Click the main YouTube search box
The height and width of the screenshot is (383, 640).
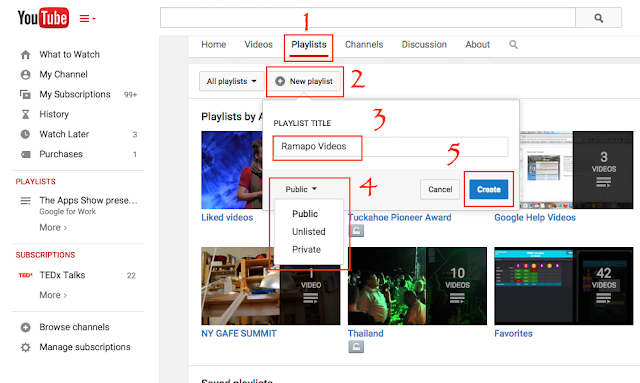pyautogui.click(x=368, y=18)
